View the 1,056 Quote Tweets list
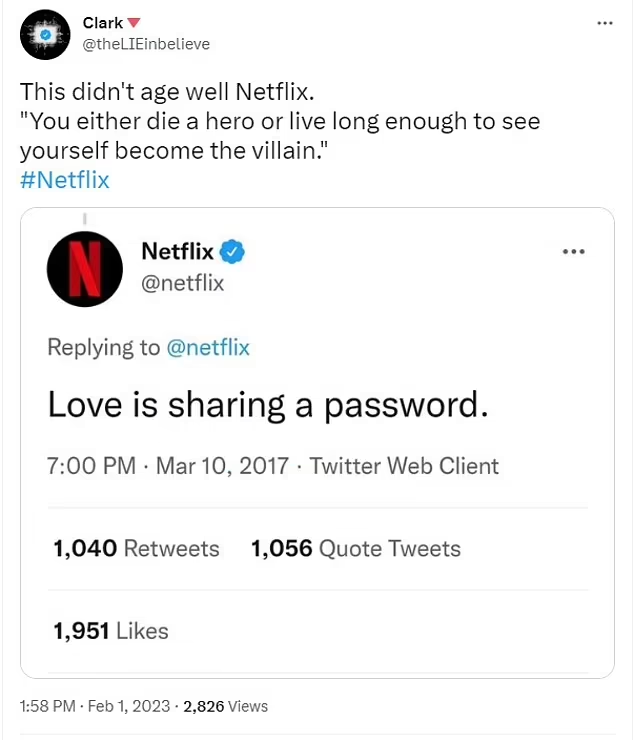The width and height of the screenshot is (634, 740). [356, 548]
